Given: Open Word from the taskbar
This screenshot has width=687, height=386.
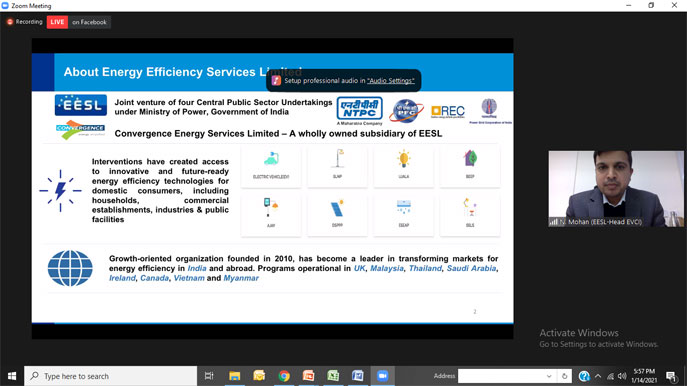Looking at the screenshot, I should [x=358, y=376].
